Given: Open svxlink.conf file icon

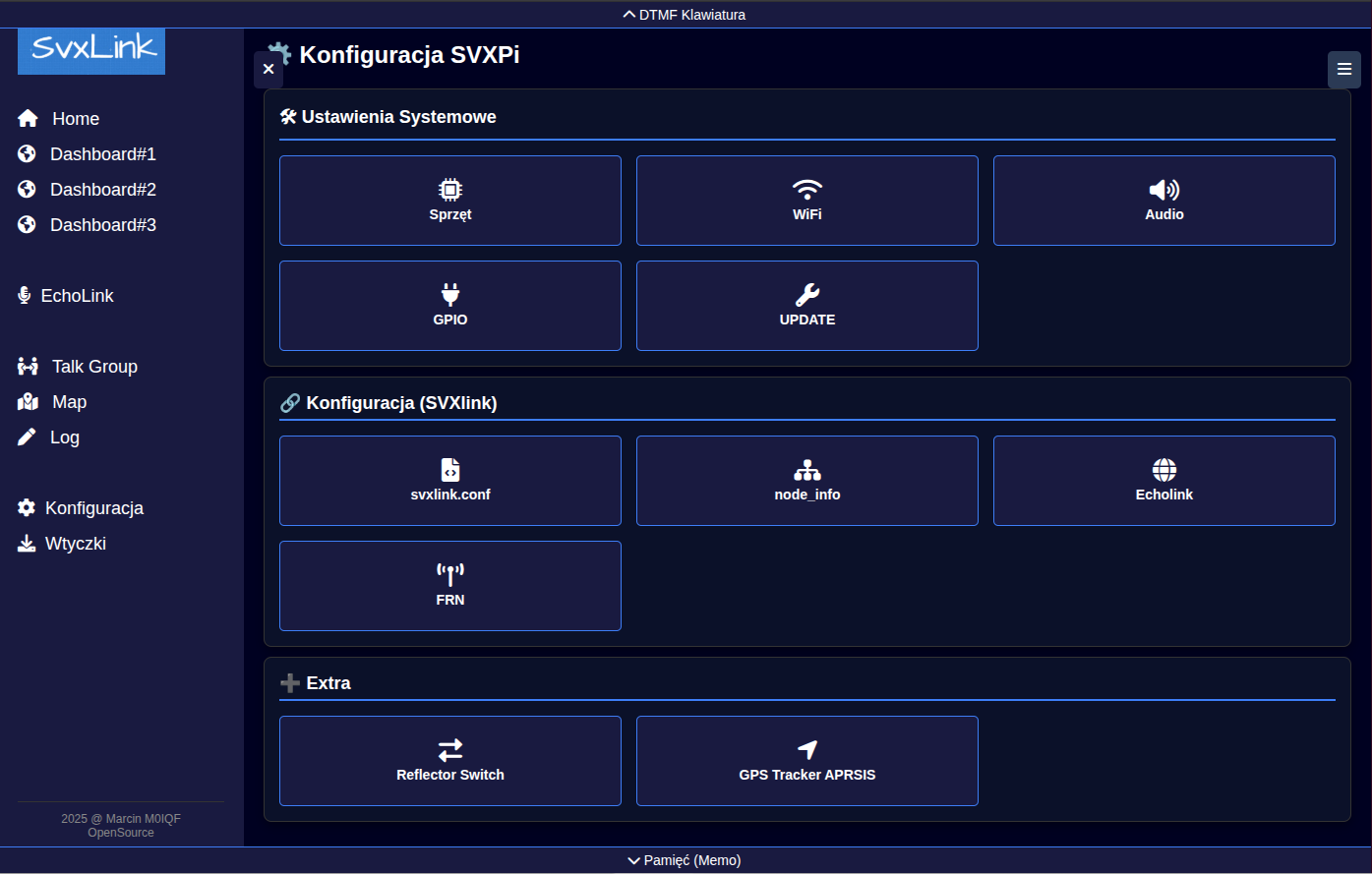Looking at the screenshot, I should click(x=450, y=470).
